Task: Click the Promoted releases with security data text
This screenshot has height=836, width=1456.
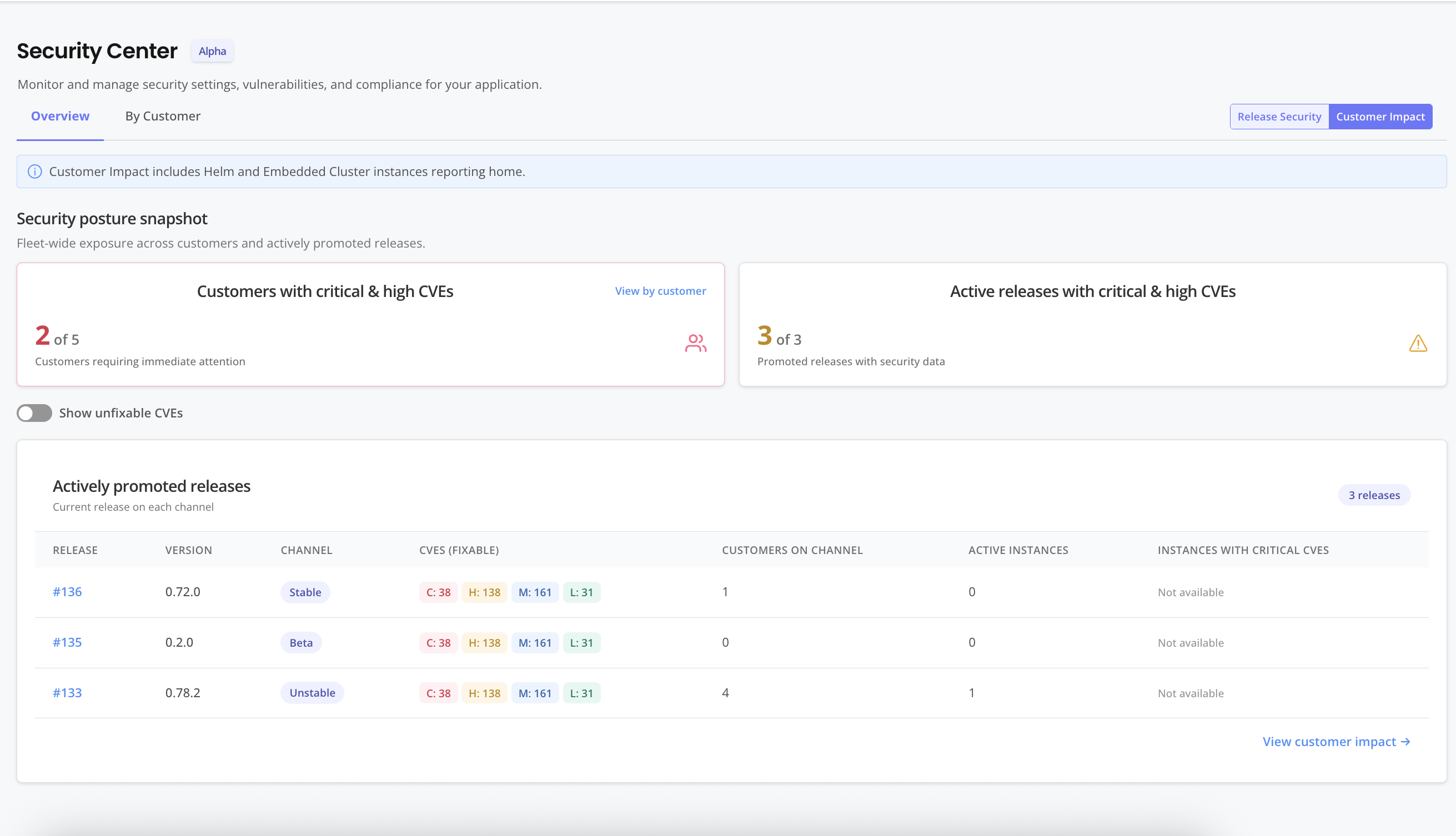Action: pos(851,361)
